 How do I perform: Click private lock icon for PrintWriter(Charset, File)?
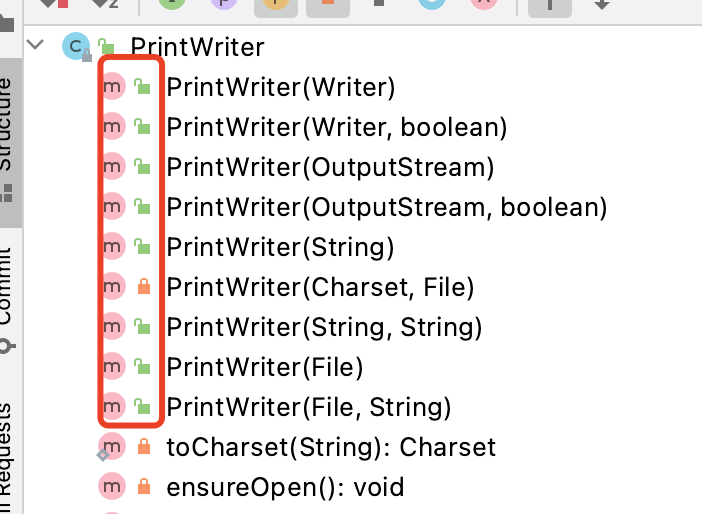point(142,287)
